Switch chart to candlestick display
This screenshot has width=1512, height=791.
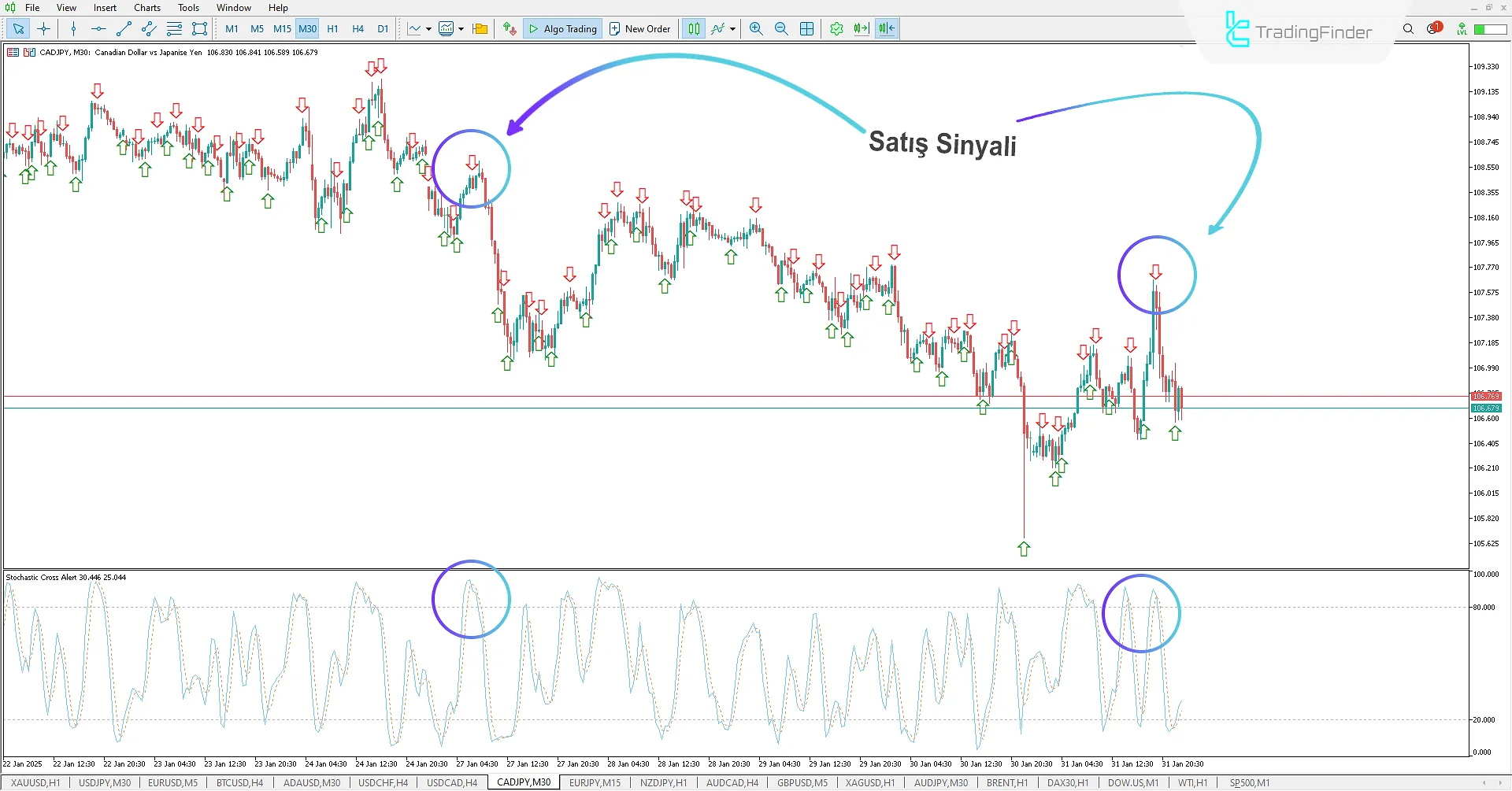point(694,28)
